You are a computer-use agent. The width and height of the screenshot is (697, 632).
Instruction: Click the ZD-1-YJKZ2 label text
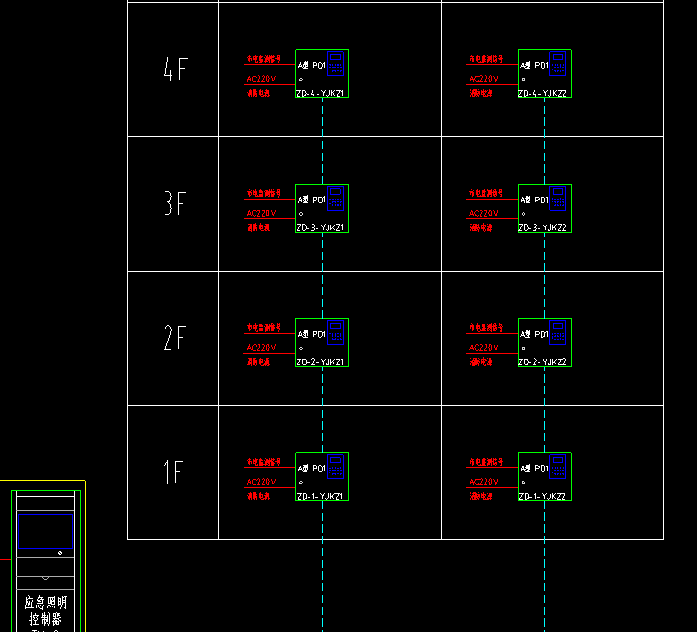point(543,496)
